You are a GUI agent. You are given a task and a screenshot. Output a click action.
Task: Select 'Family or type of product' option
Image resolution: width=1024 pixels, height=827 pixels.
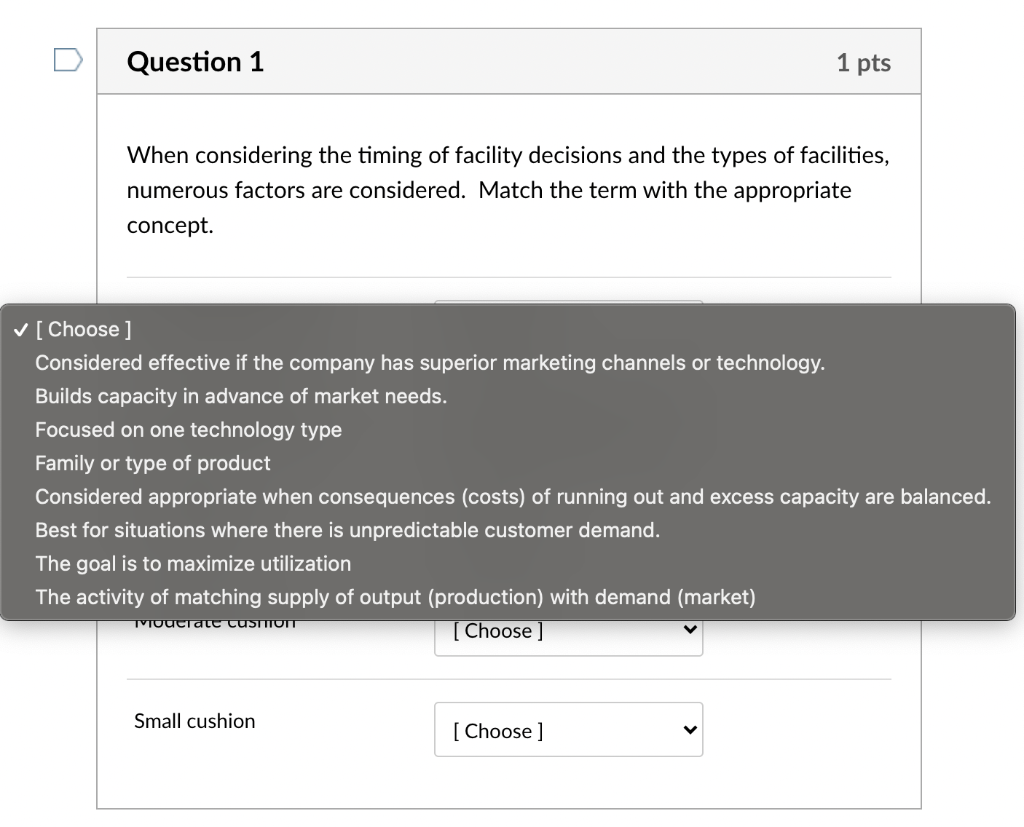[x=153, y=463]
